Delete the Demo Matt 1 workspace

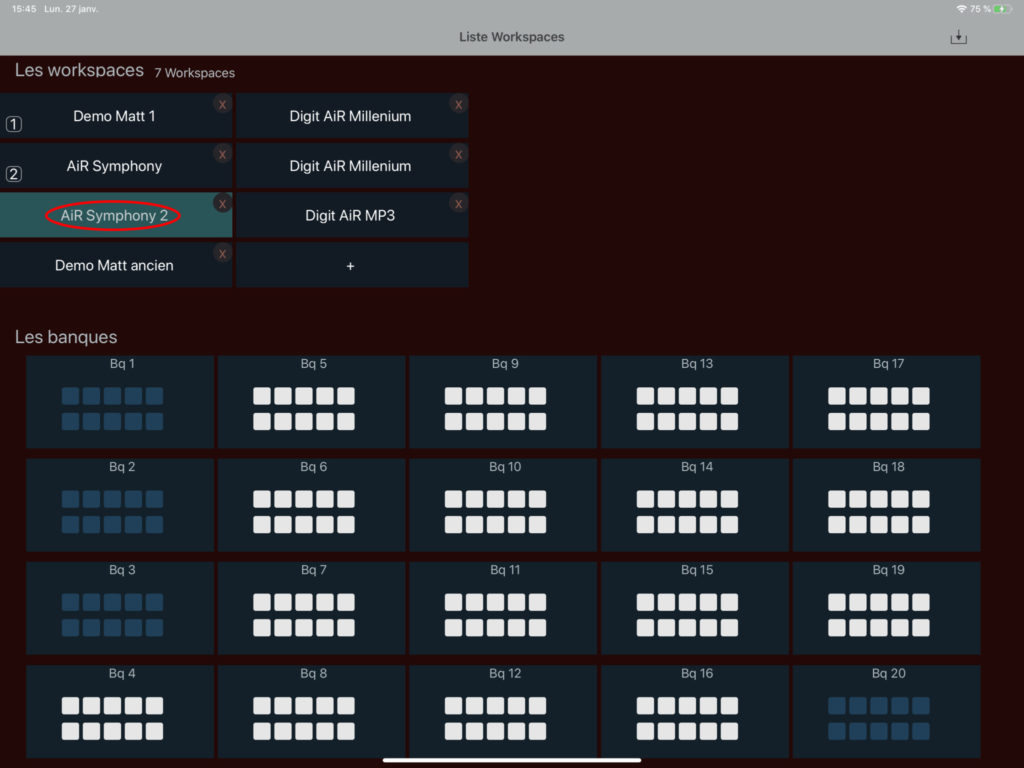(222, 104)
